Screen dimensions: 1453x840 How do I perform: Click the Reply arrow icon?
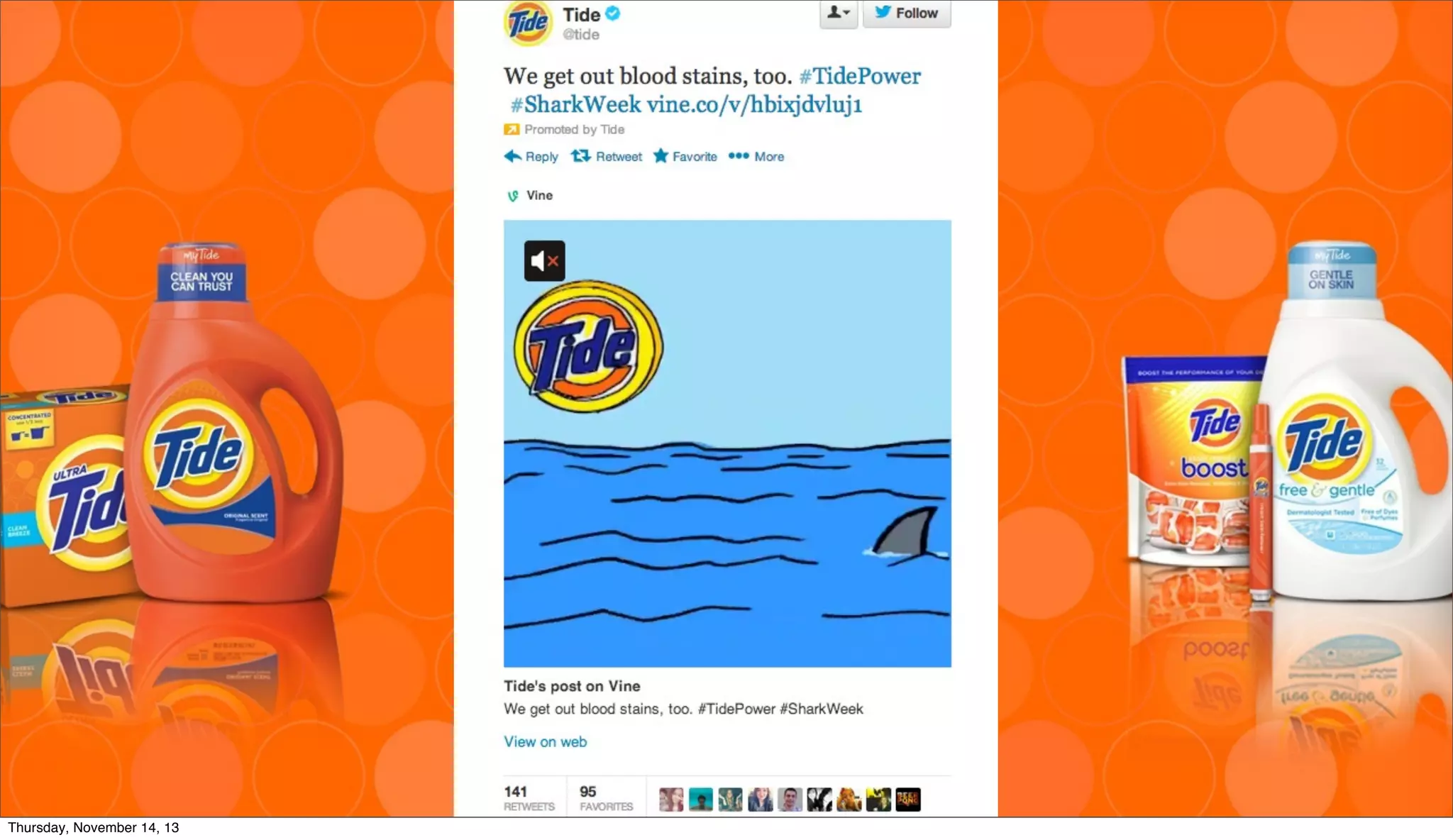pos(512,156)
